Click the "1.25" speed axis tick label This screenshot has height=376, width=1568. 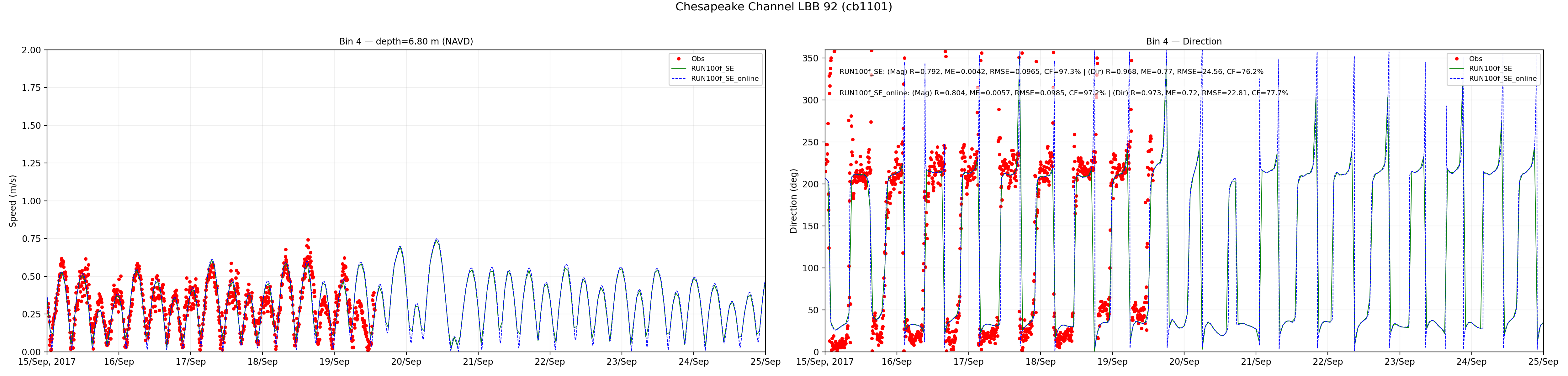click(x=31, y=163)
